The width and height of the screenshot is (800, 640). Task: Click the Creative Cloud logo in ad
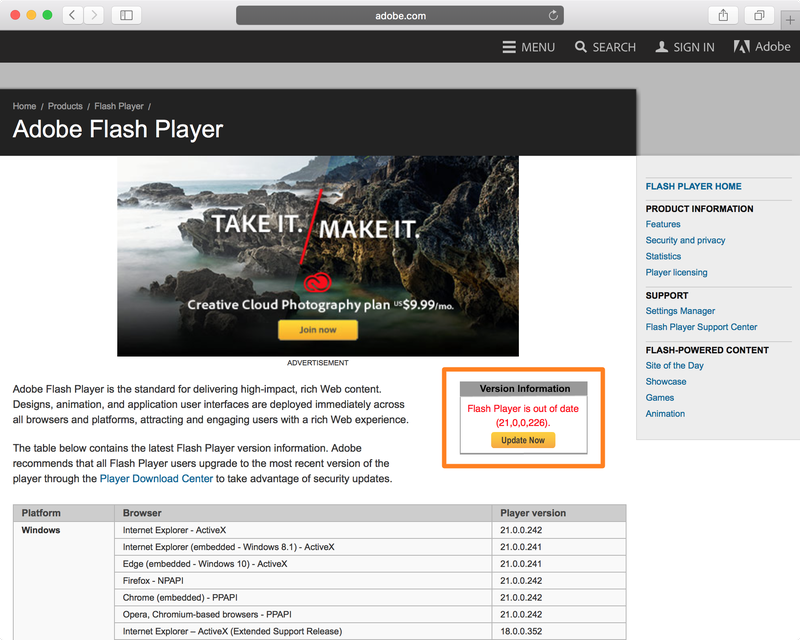[x=318, y=282]
